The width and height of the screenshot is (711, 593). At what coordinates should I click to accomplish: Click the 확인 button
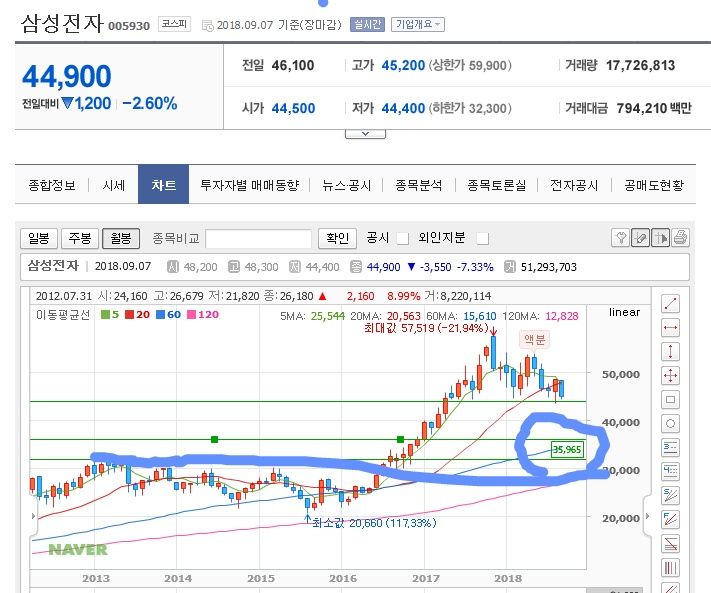click(337, 238)
